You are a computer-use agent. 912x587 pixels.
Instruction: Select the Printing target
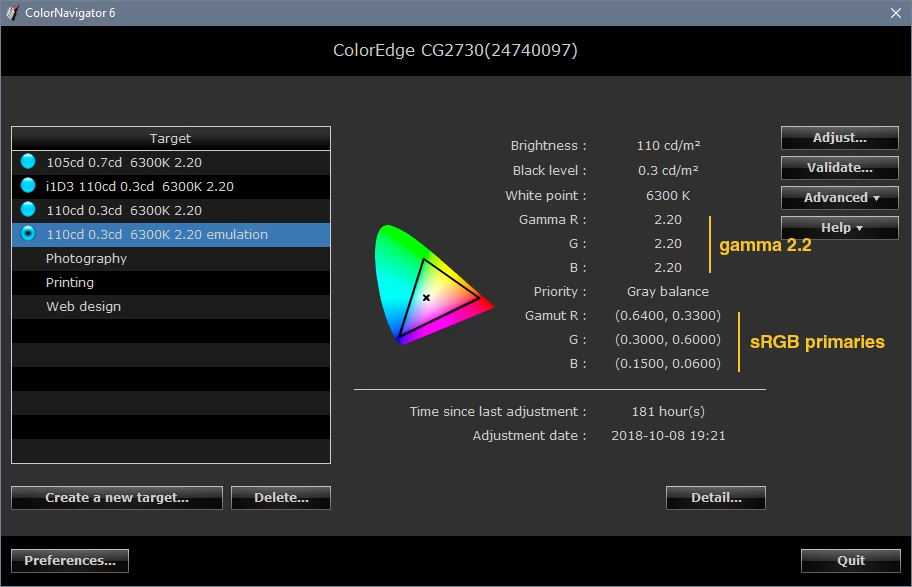[x=171, y=282]
